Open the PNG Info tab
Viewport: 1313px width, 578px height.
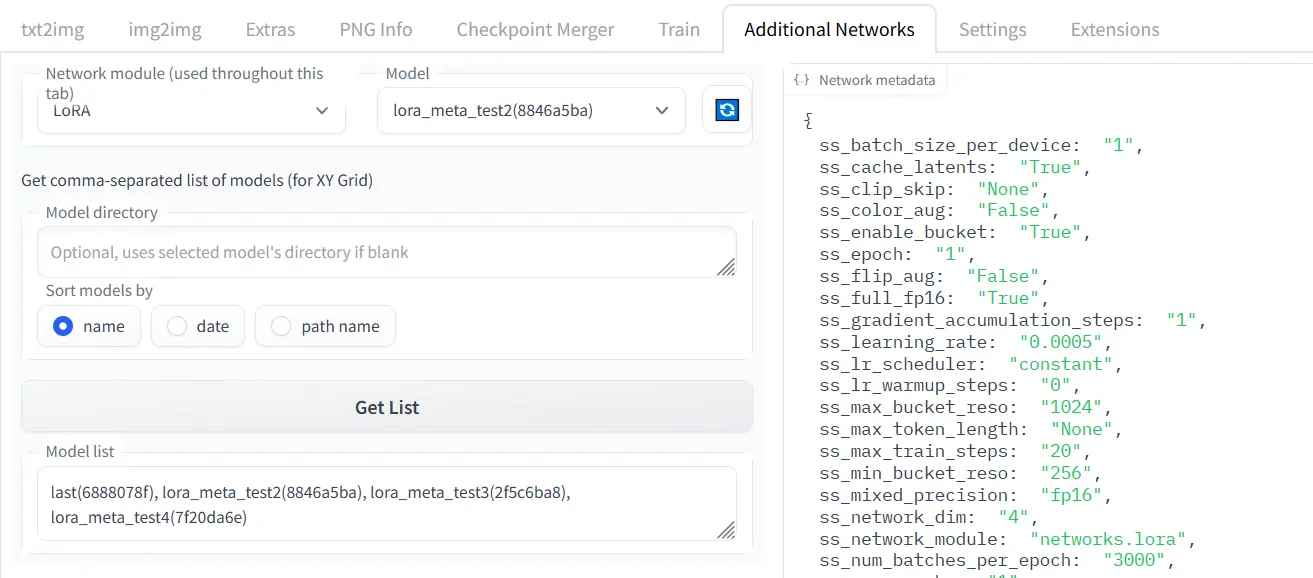(376, 29)
